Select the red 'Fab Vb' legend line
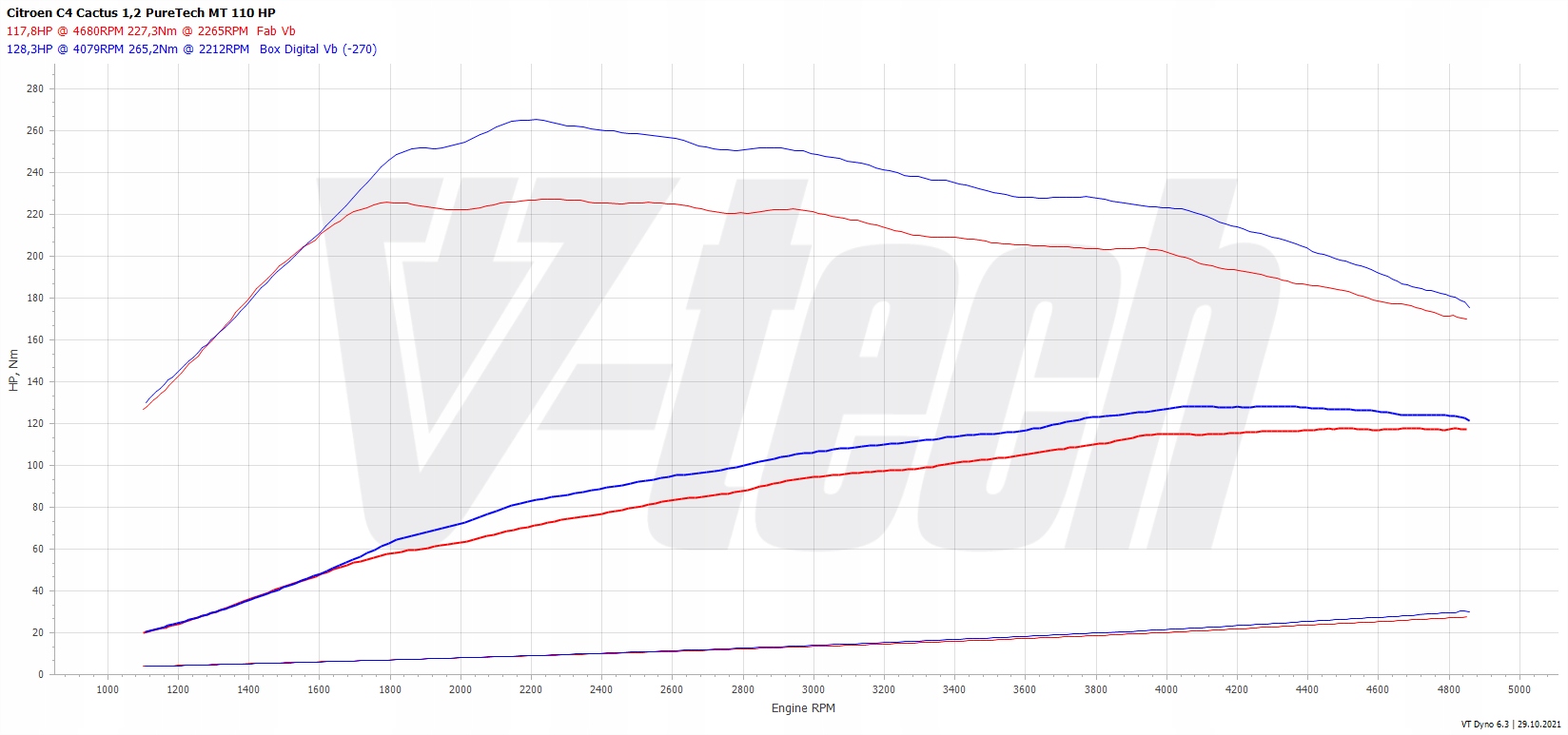The image size is (1568, 735). tap(151, 31)
